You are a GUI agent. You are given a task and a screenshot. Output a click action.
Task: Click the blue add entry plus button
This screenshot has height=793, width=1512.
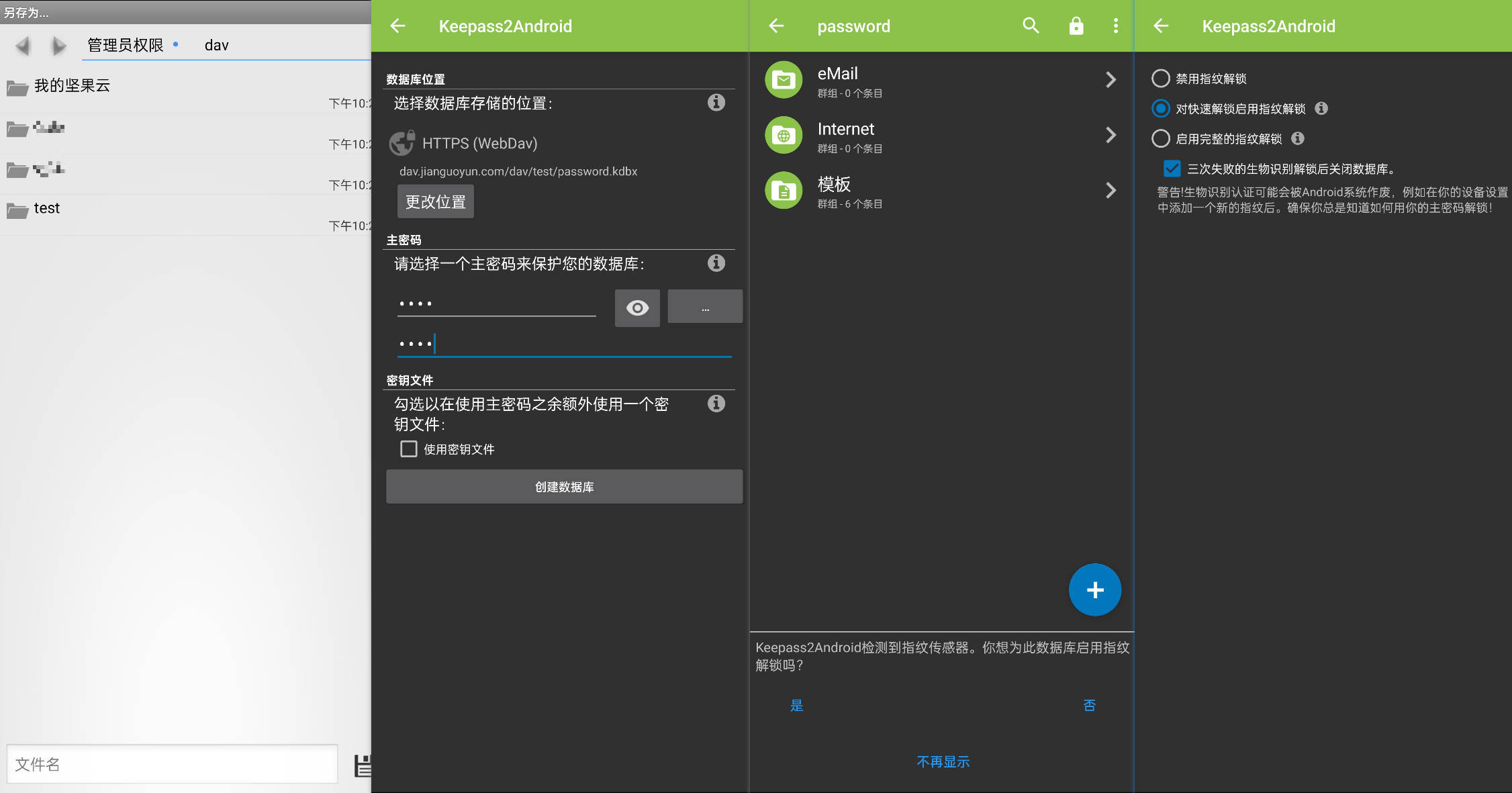1094,590
